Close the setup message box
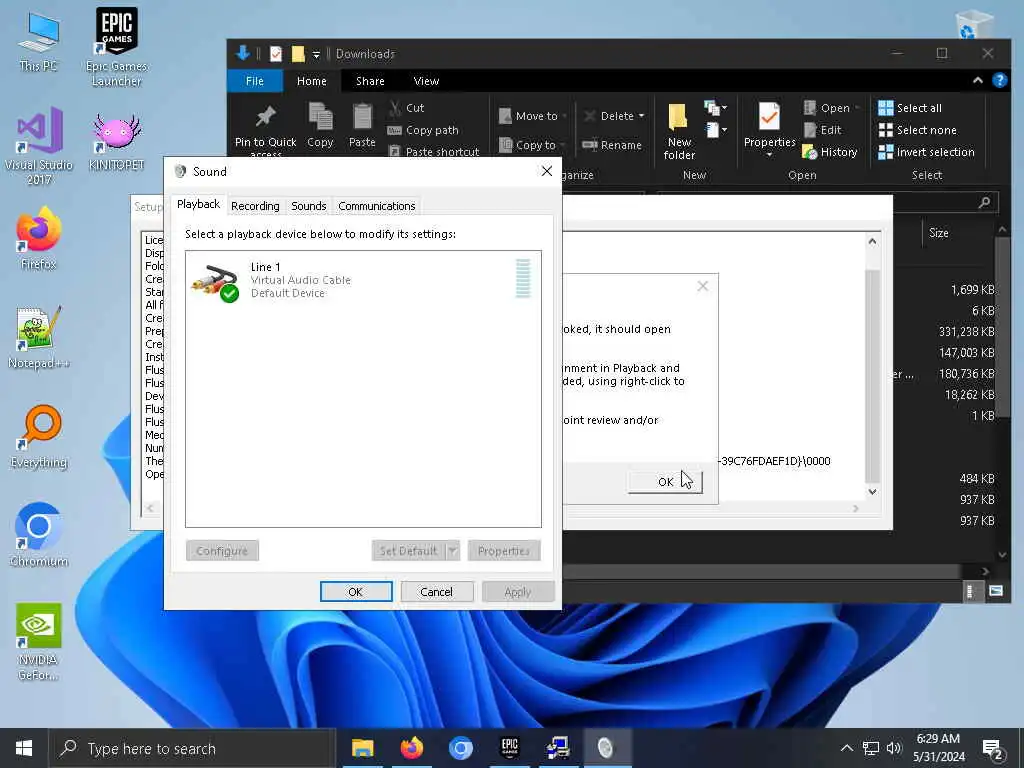Viewport: 1024px width, 768px height. (703, 286)
